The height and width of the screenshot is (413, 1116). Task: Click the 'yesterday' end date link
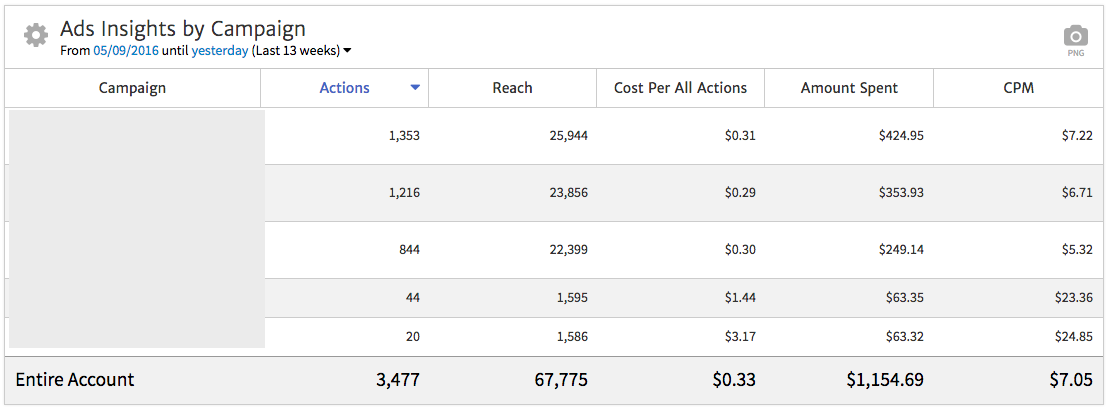(219, 50)
